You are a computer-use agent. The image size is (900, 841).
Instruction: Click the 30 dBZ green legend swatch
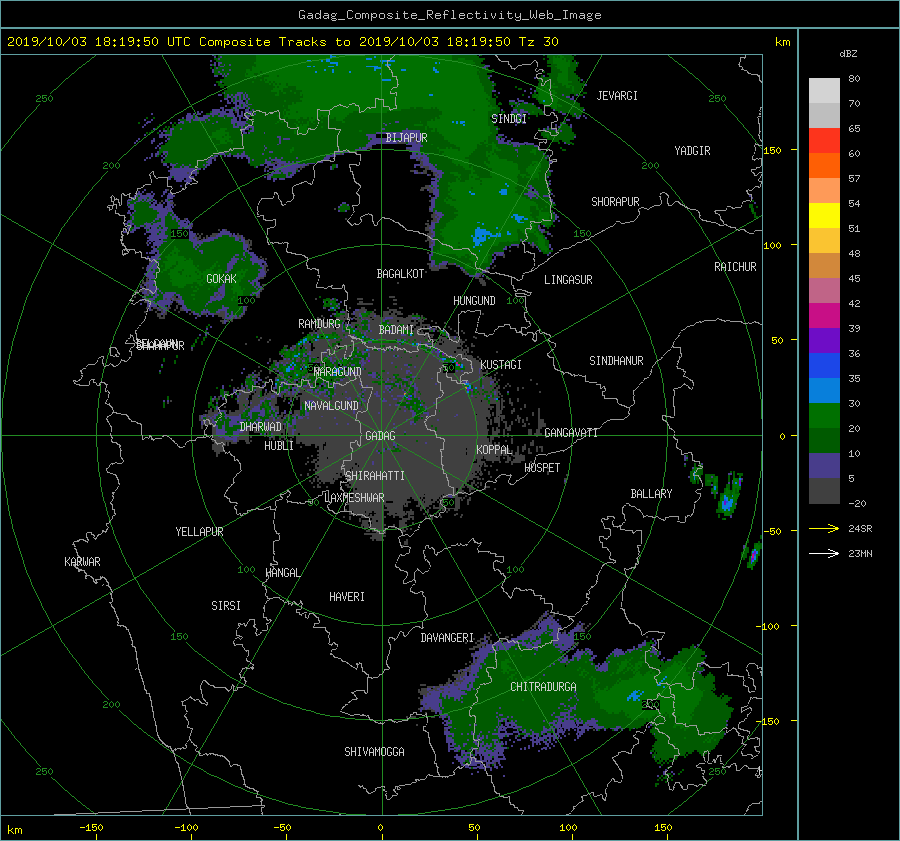pos(824,416)
